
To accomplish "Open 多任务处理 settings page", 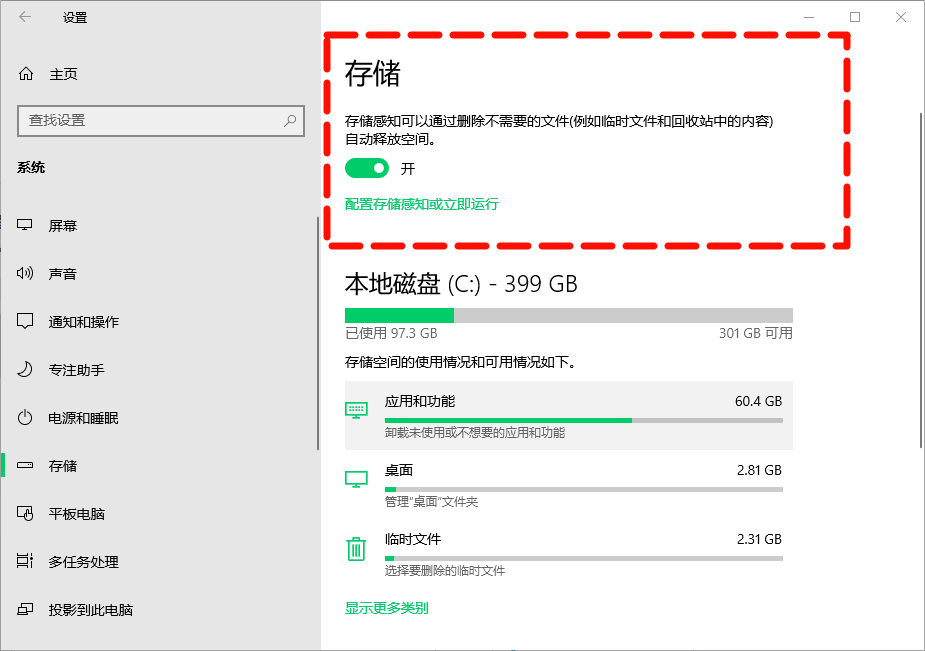I will (84, 562).
